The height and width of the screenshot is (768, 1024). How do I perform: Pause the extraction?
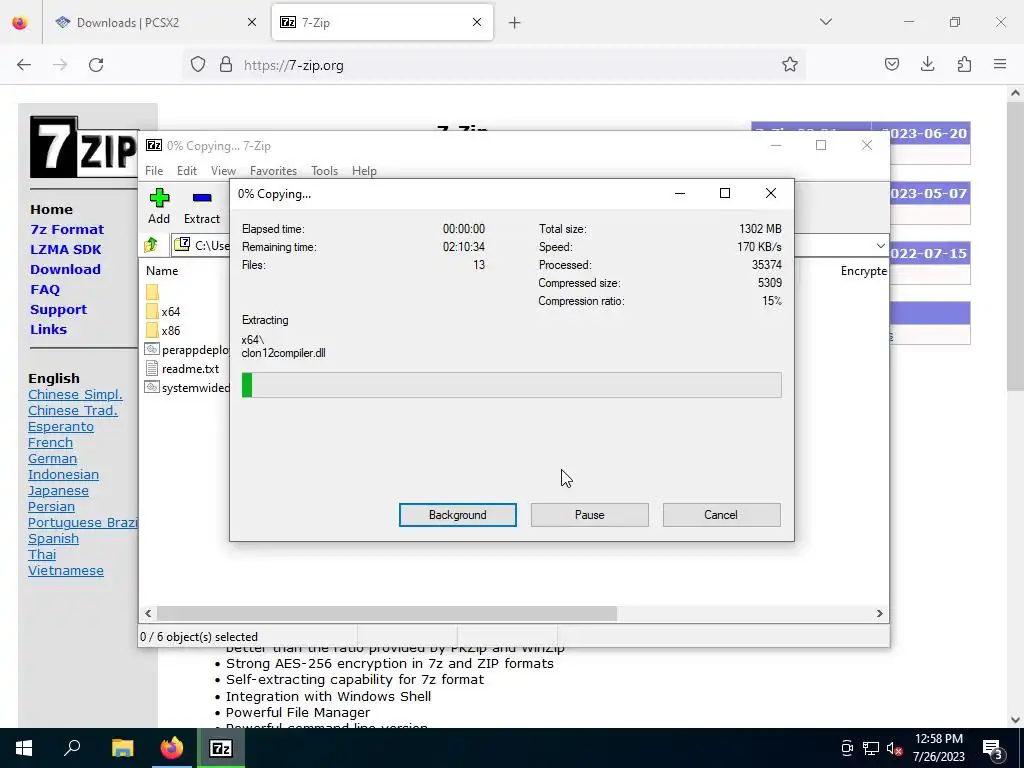[590, 515]
